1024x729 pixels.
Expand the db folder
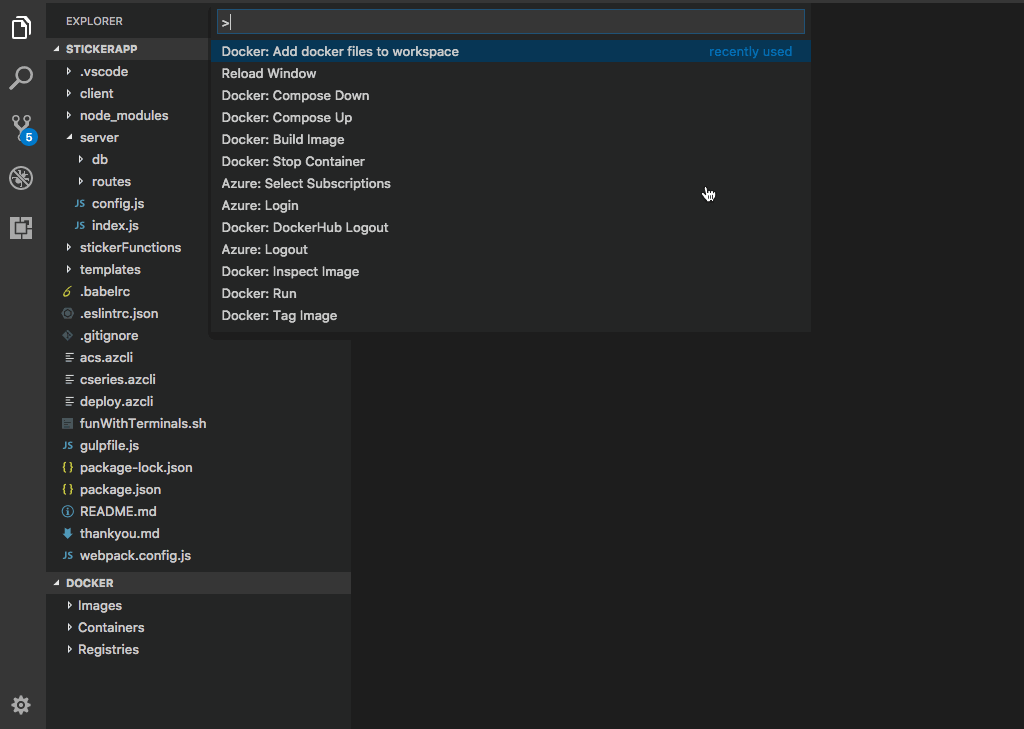click(x=80, y=159)
